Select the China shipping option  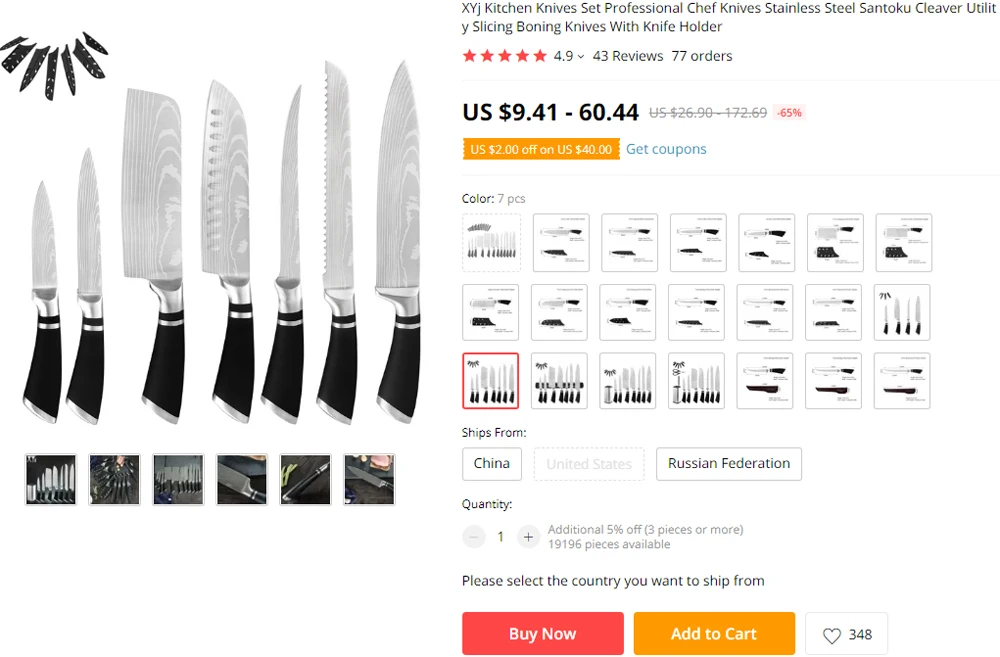492,464
